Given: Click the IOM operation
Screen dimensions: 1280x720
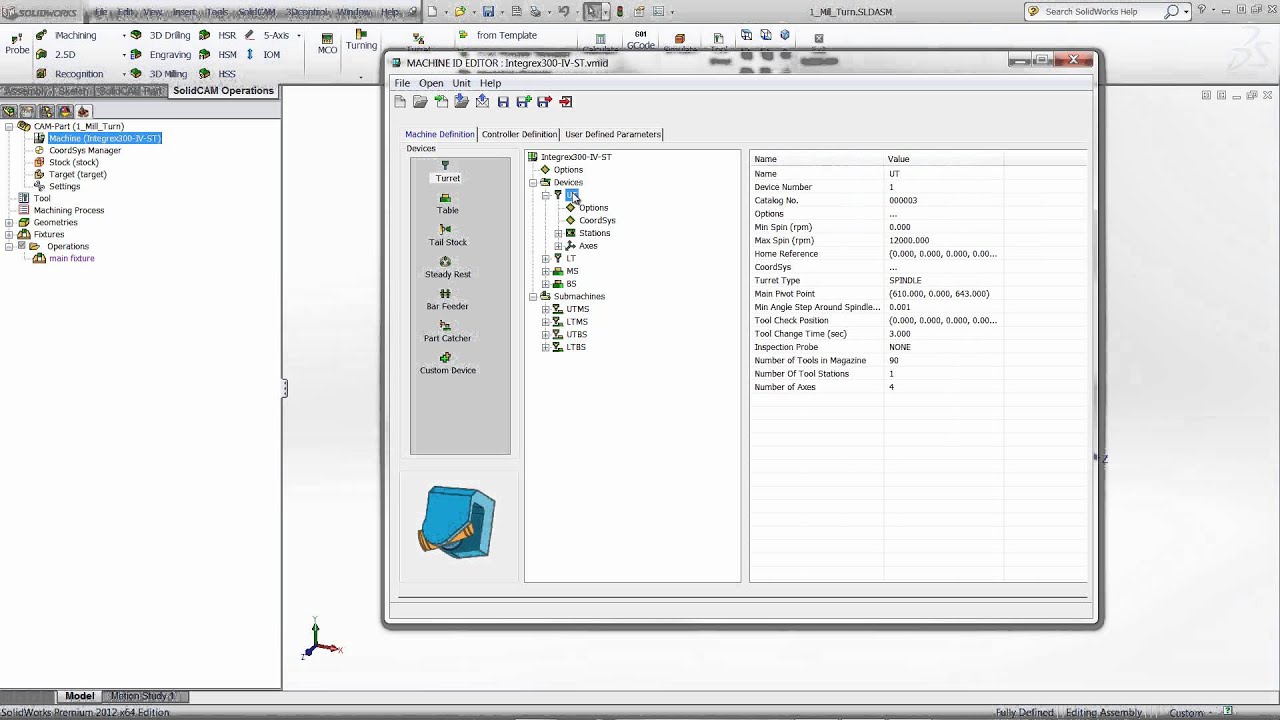Looking at the screenshot, I should (264, 54).
